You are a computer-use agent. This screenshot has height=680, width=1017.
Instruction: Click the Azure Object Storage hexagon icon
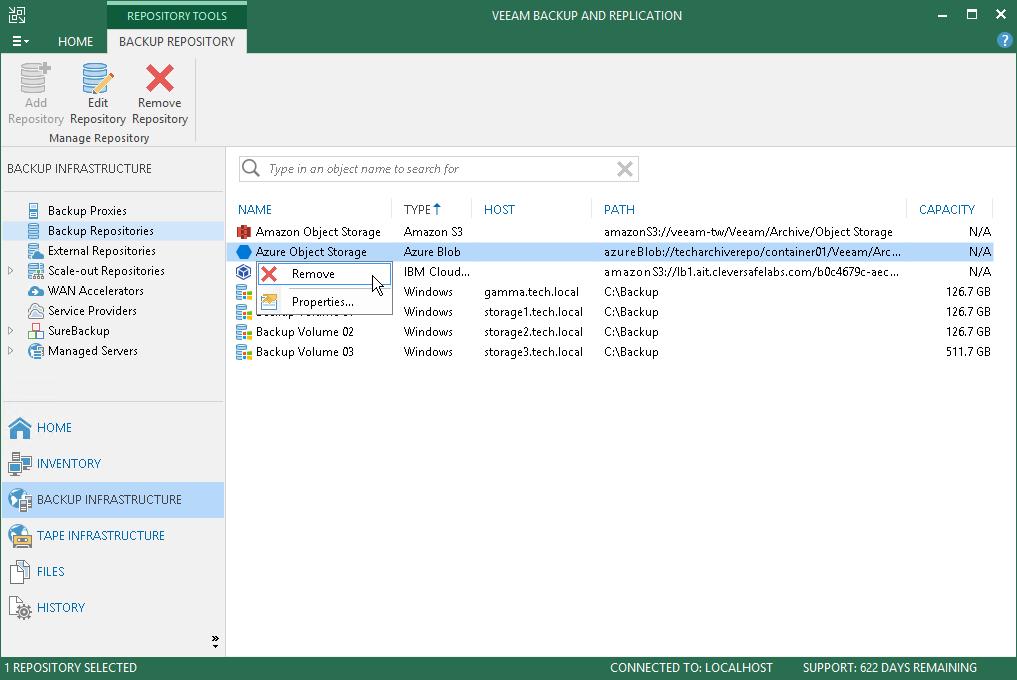click(x=244, y=252)
